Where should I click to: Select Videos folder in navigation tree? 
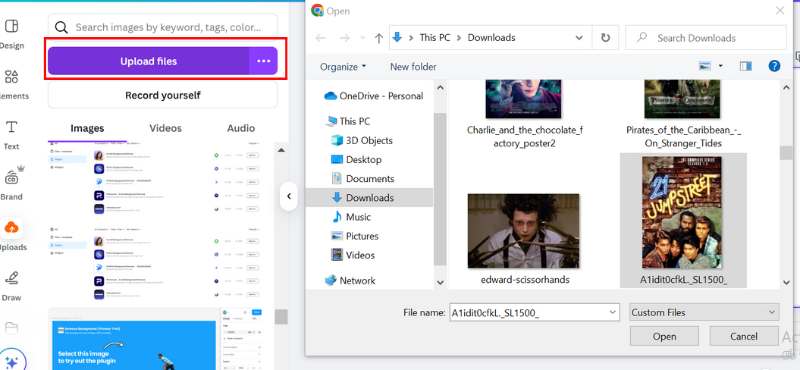(353, 255)
